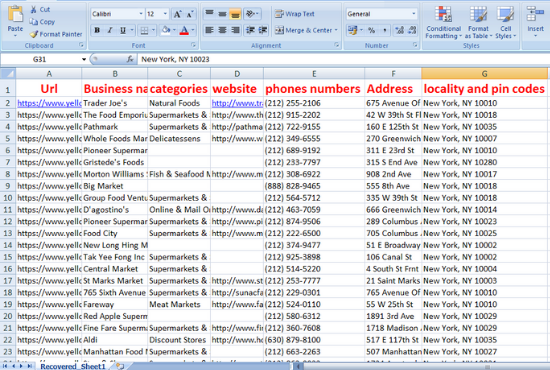
Task: Set top vertical alignment
Action: click(209, 14)
